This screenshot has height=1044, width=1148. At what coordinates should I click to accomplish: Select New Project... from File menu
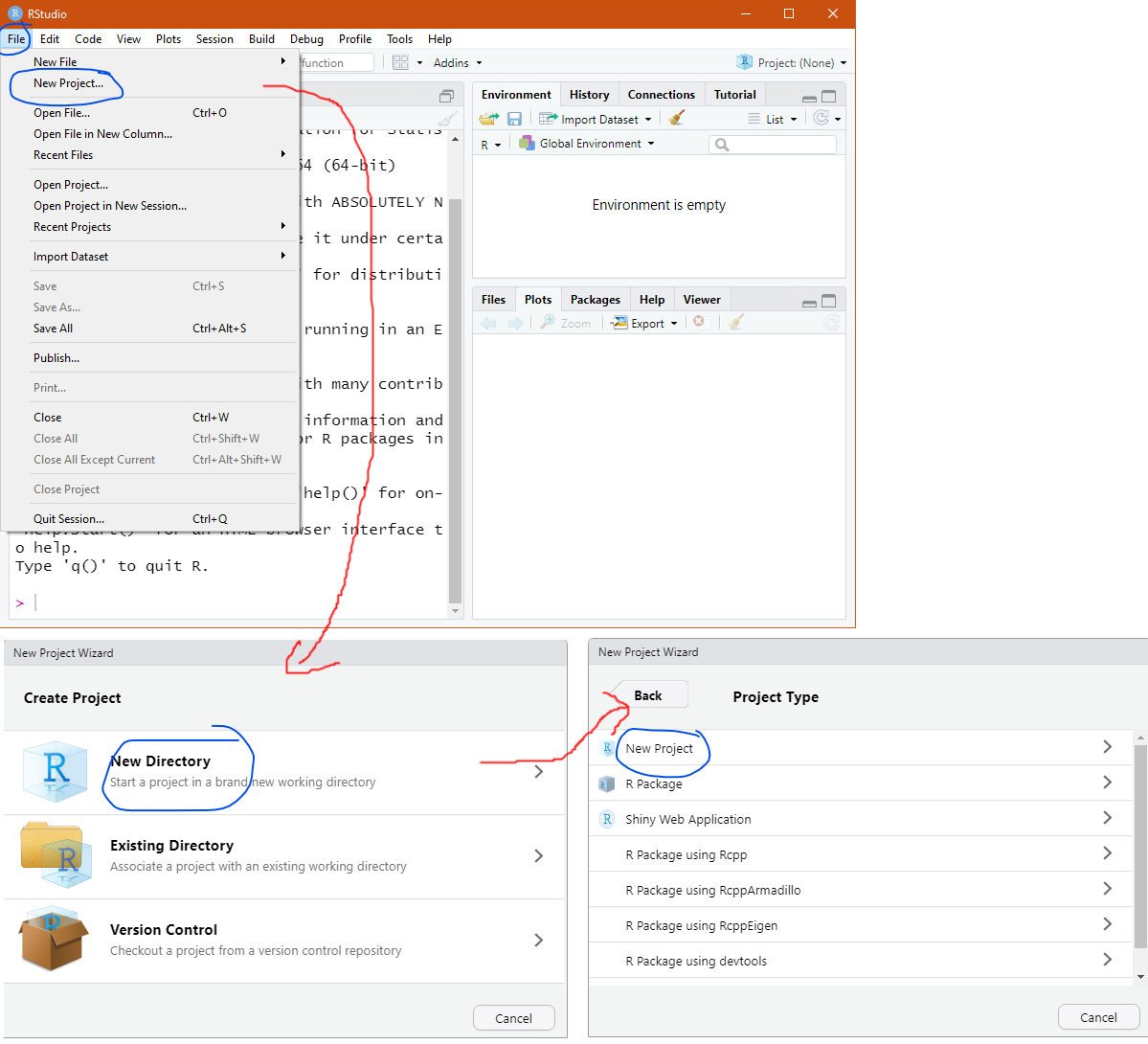(x=68, y=83)
